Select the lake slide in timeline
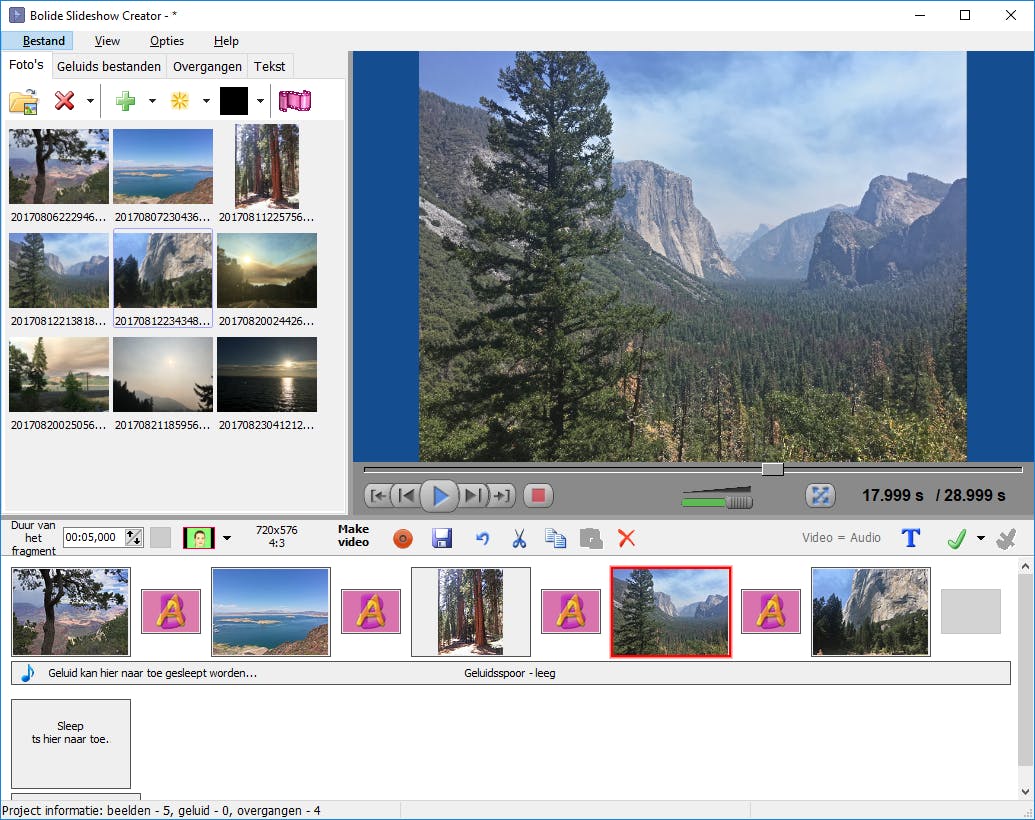Screen dimensions: 1035x820 pos(271,612)
